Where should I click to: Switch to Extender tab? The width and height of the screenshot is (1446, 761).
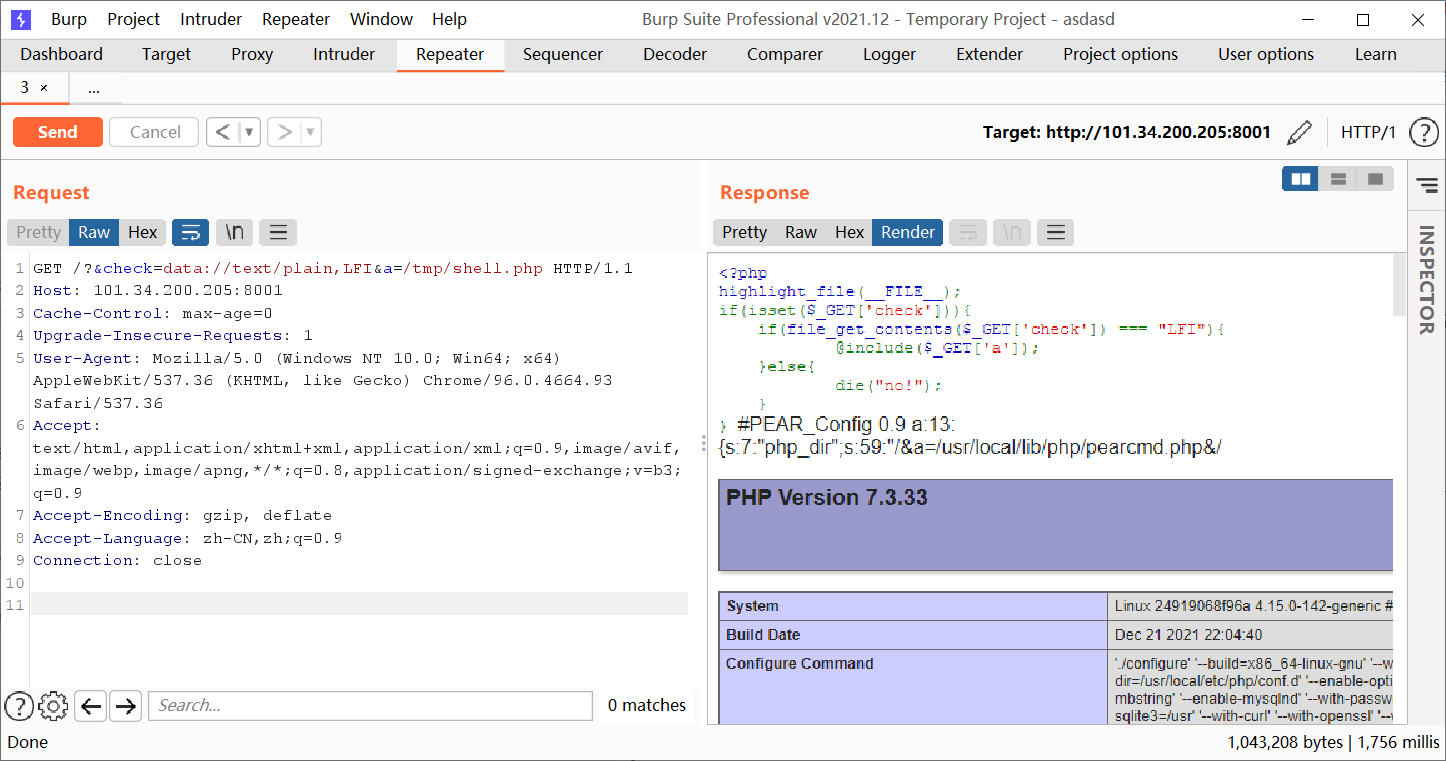[989, 54]
